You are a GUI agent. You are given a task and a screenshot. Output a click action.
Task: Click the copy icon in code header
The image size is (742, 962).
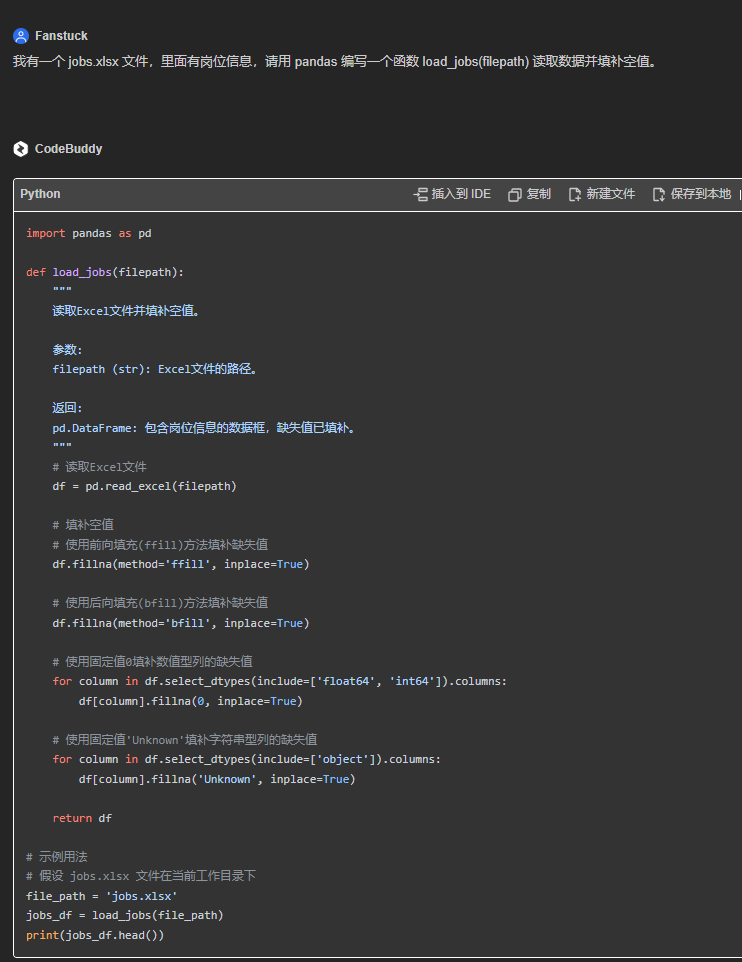point(515,194)
